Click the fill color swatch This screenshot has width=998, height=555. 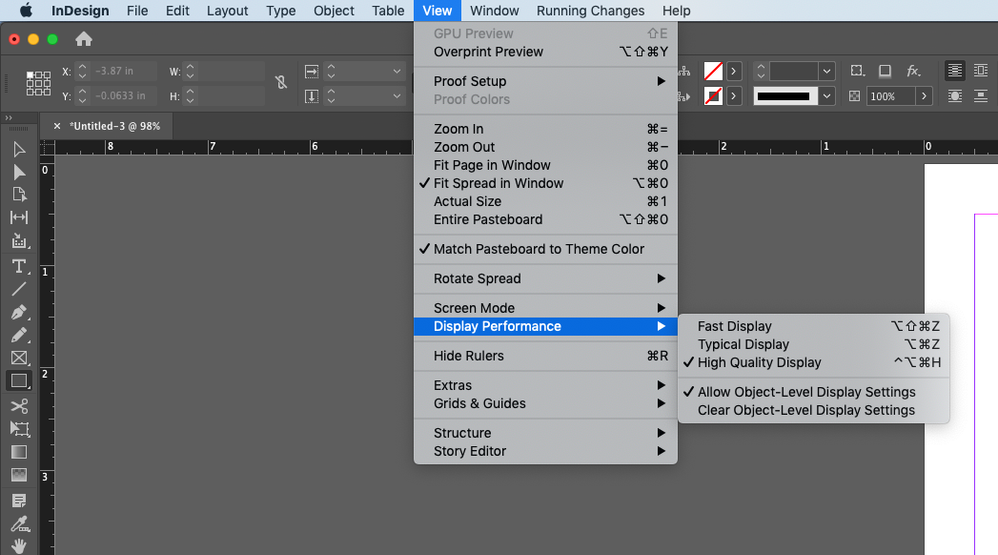coord(713,71)
